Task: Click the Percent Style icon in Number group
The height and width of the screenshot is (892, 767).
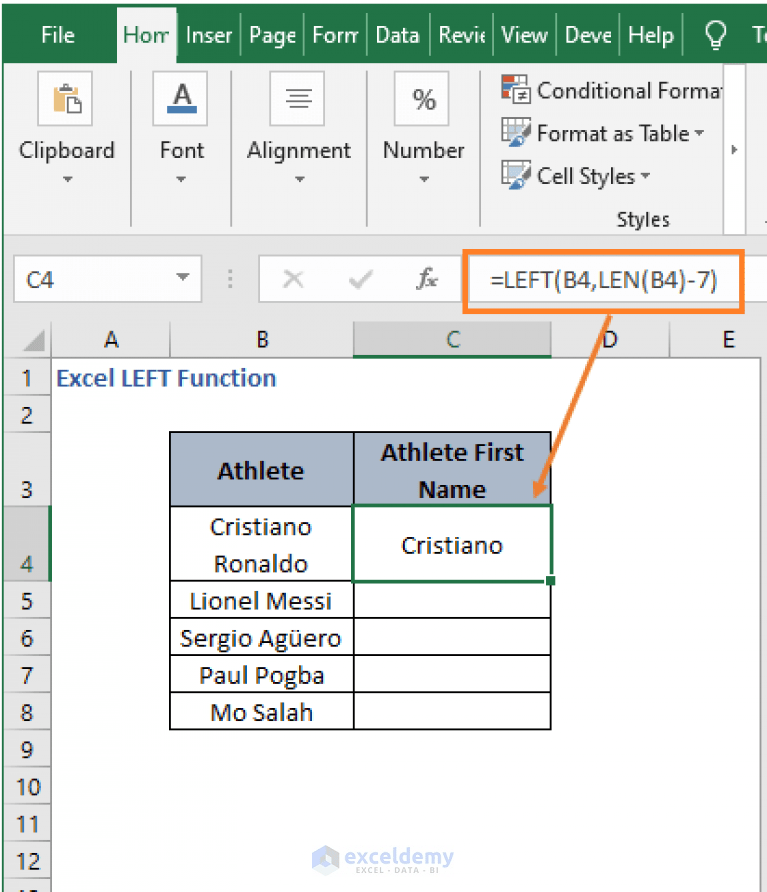Action: tap(422, 99)
